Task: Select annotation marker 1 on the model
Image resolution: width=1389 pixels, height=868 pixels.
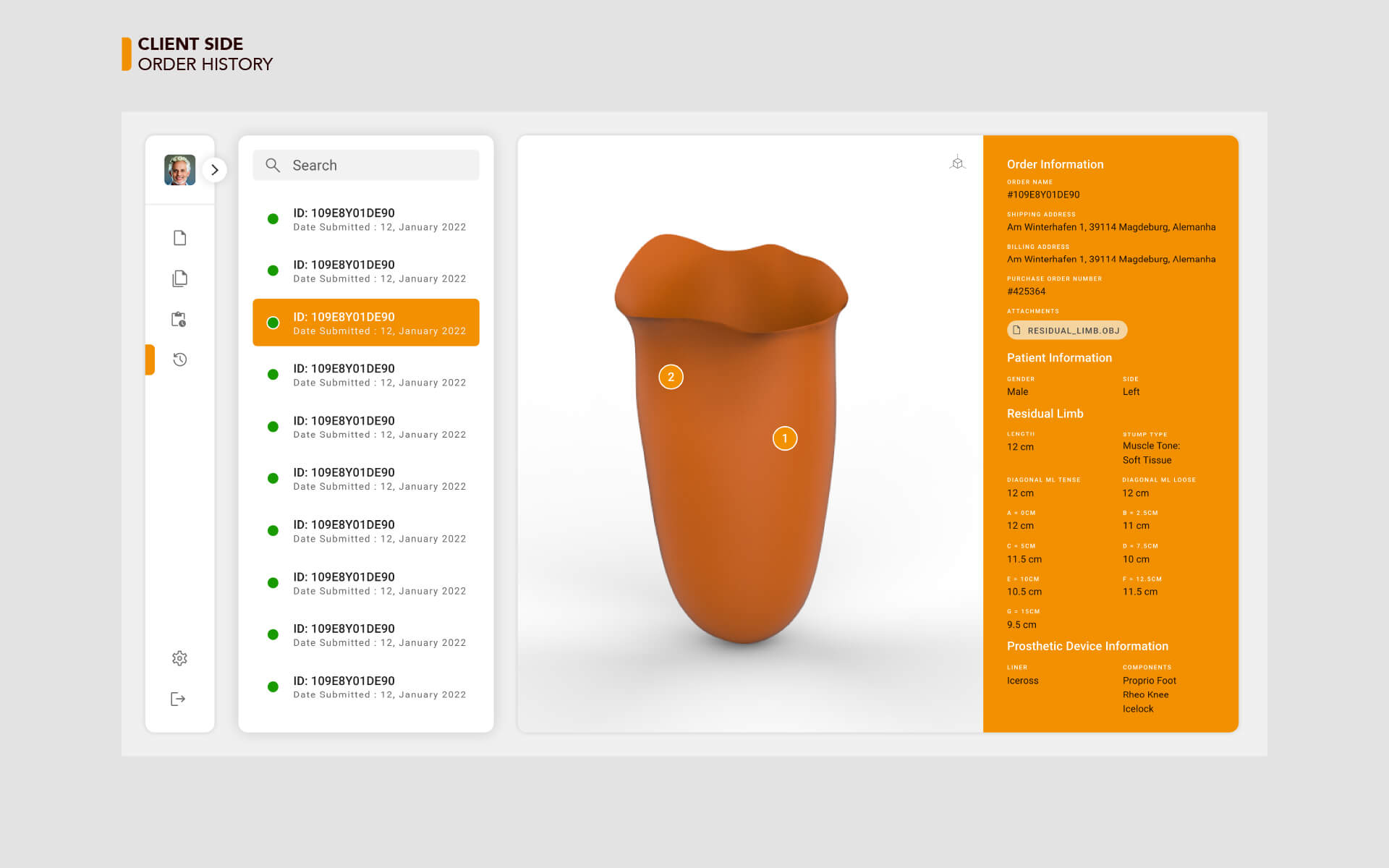Action: [785, 438]
